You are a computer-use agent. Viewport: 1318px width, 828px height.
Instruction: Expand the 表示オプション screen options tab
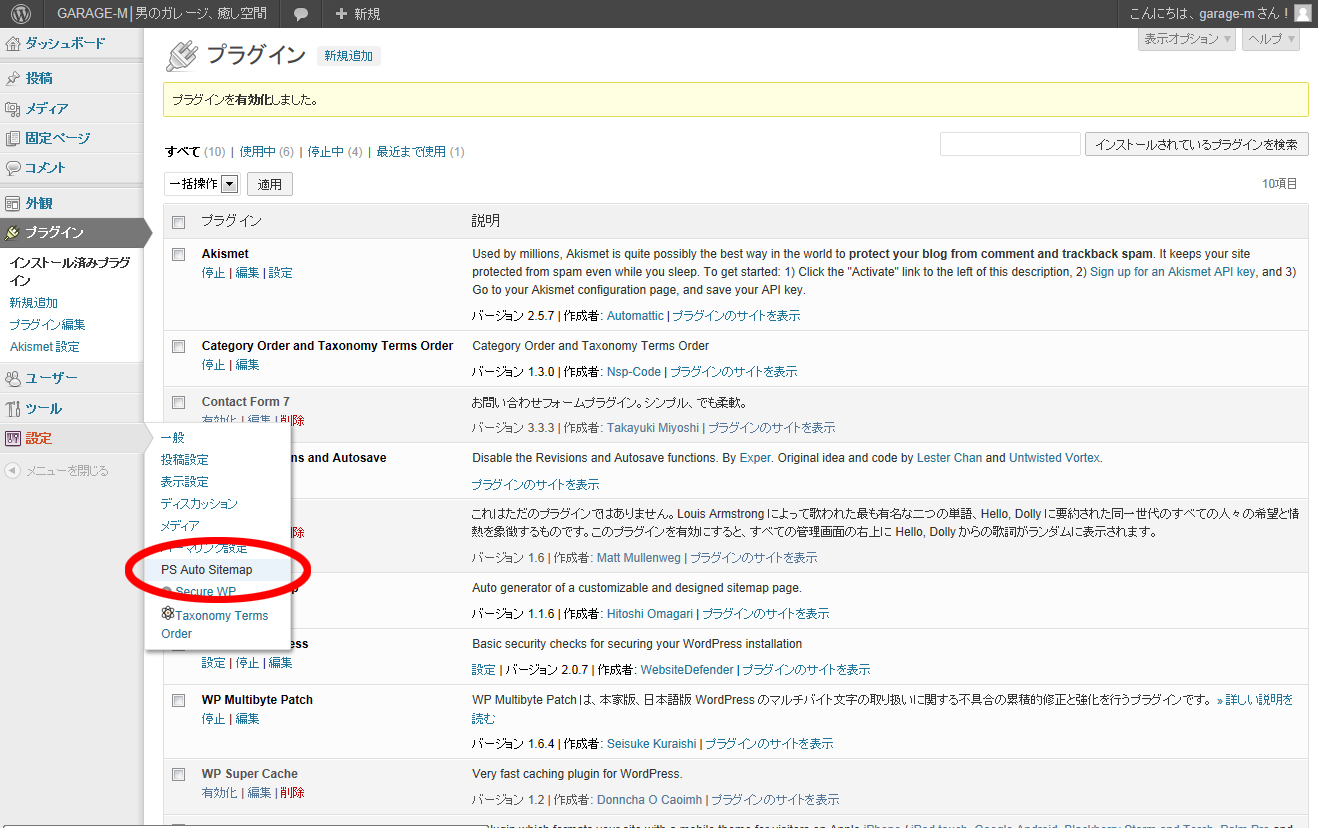tap(1188, 39)
